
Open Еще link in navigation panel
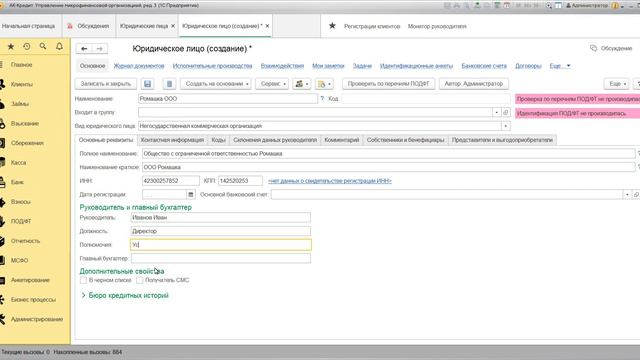coord(560,66)
